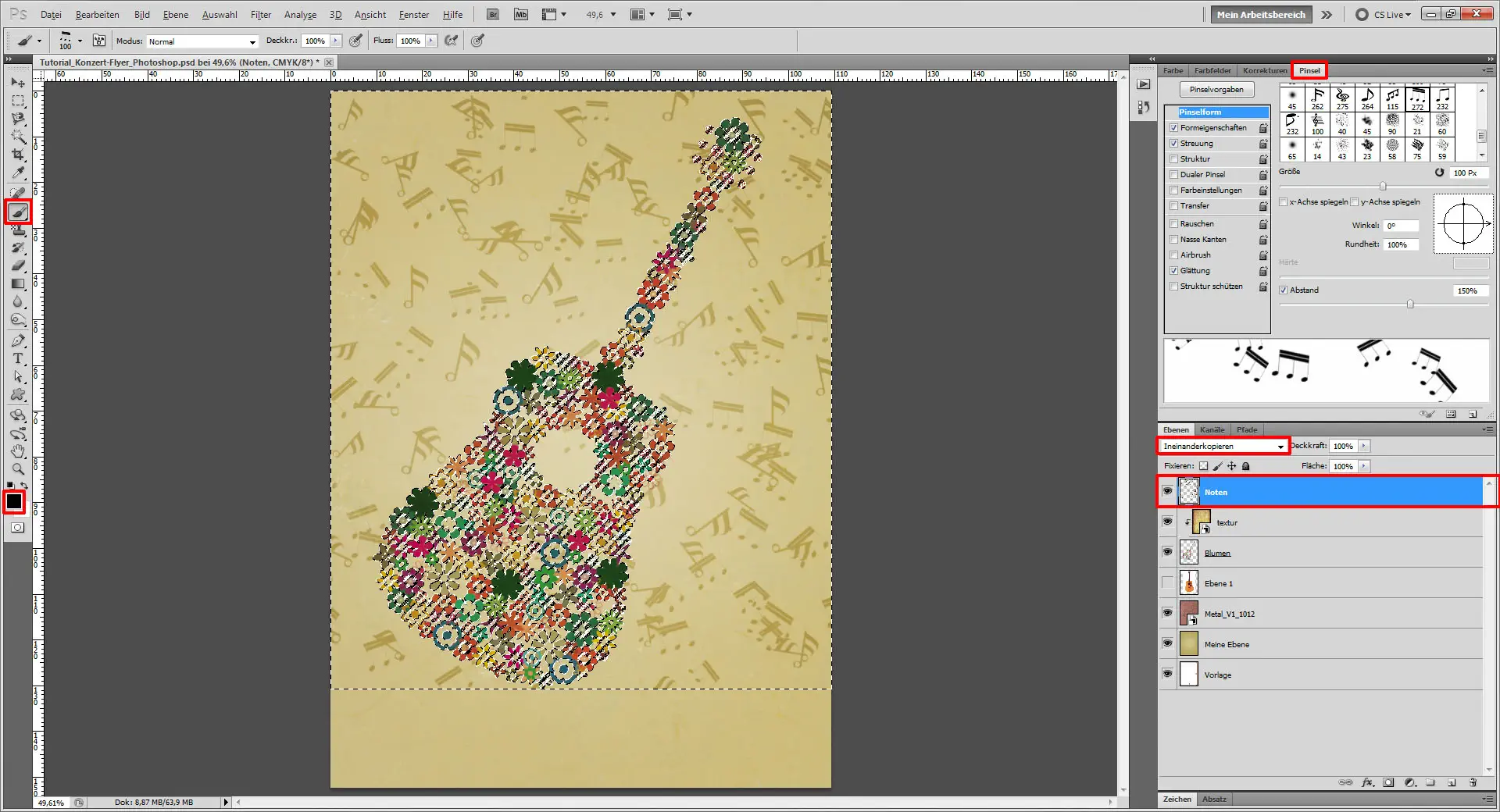The height and width of the screenshot is (812, 1500).
Task: Select the Noten layer thumbnail
Action: point(1188,492)
